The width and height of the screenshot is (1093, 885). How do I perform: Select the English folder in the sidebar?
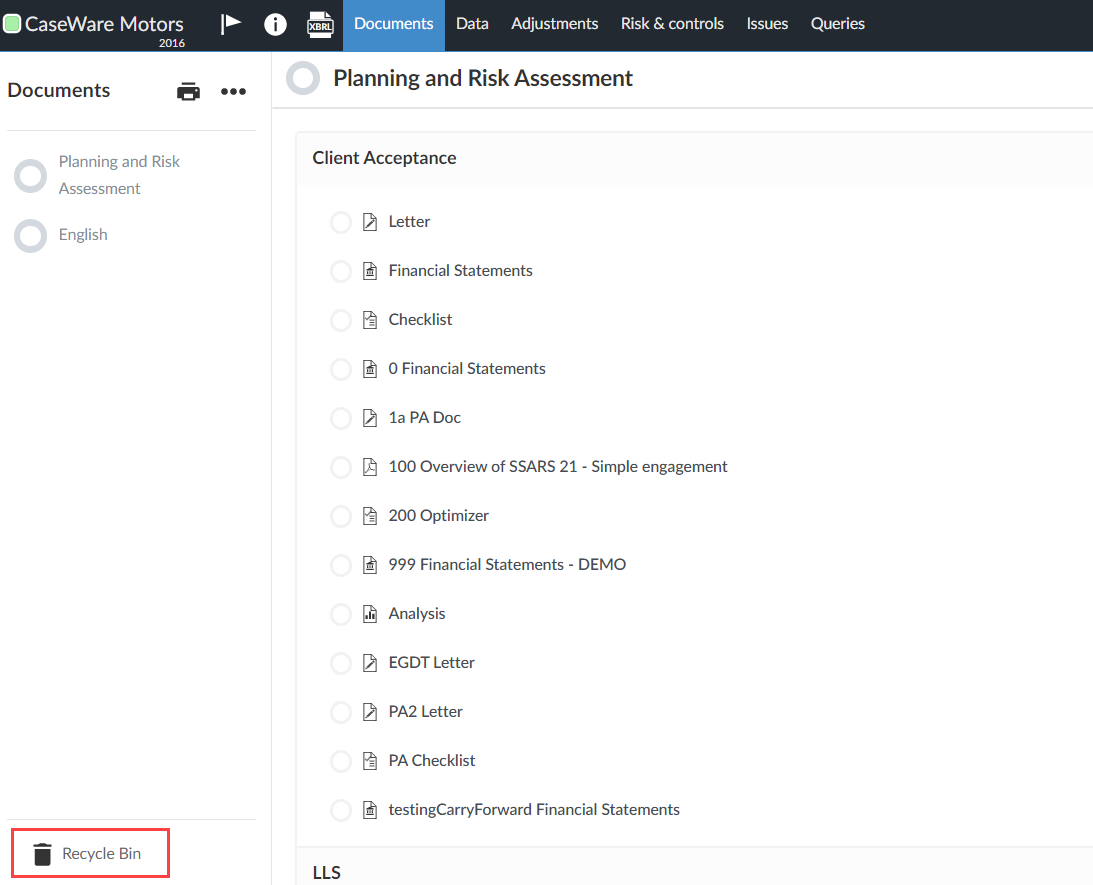[x=83, y=234]
